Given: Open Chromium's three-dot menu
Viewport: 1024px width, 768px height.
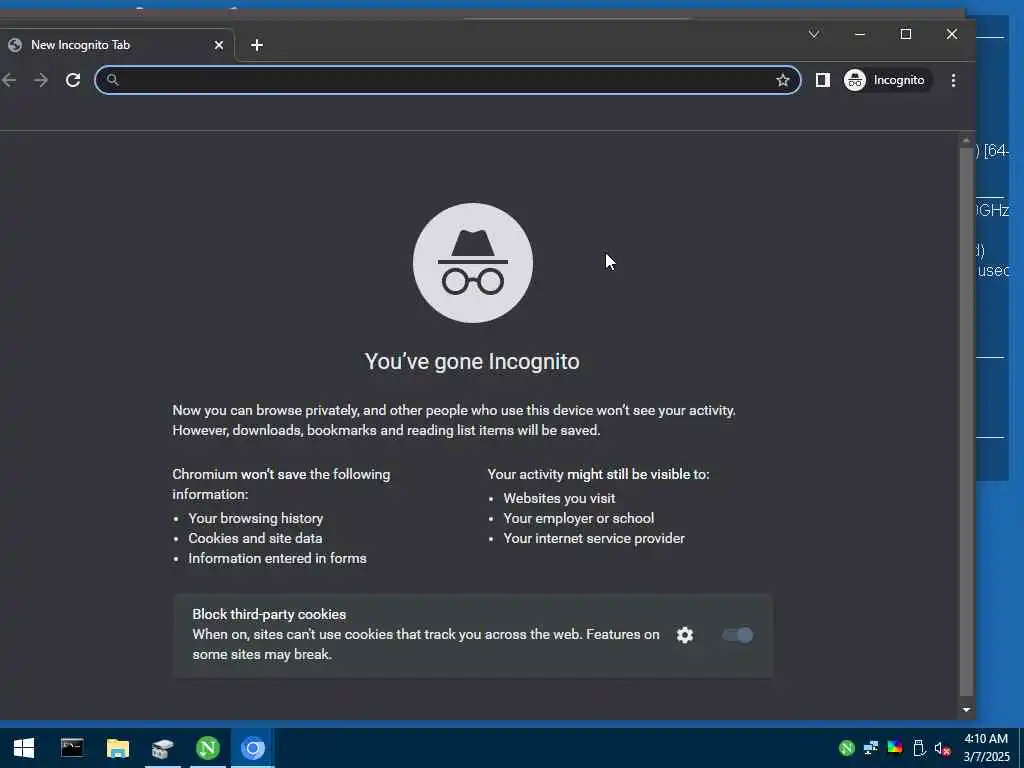Looking at the screenshot, I should point(953,80).
